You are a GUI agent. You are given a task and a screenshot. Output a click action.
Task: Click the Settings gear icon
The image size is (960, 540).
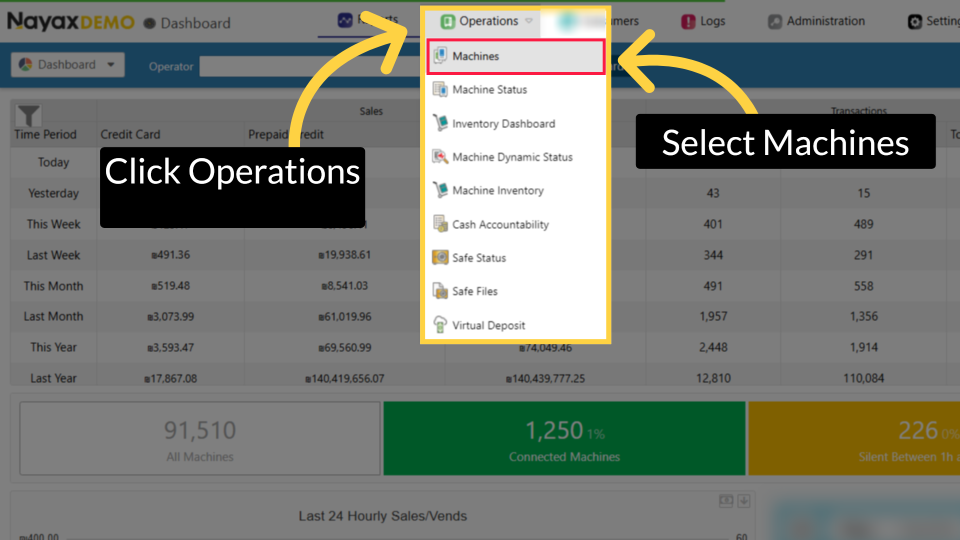click(915, 22)
